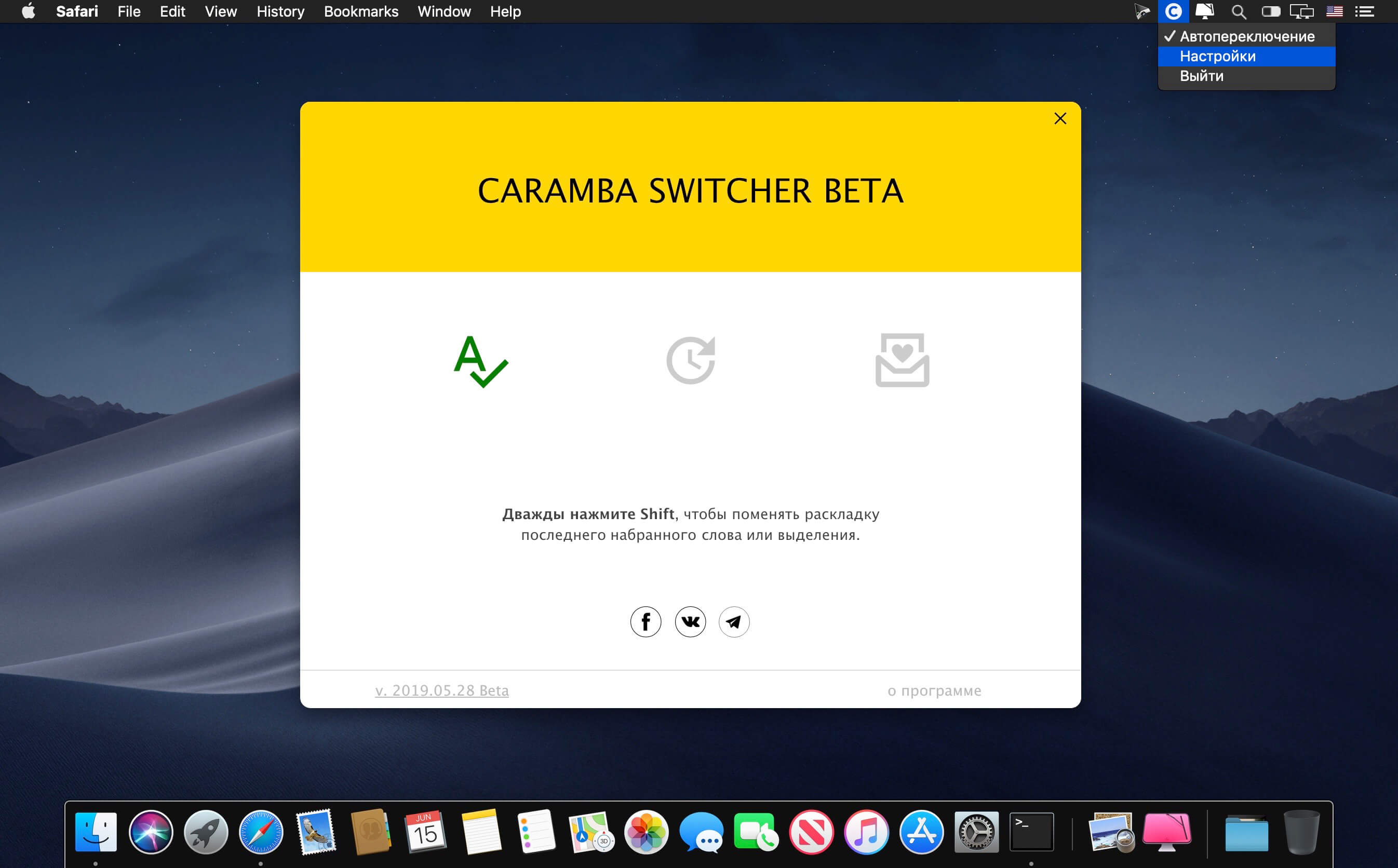The width and height of the screenshot is (1398, 868).
Task: Open the yellow Notes app in Dock
Action: coord(481,832)
